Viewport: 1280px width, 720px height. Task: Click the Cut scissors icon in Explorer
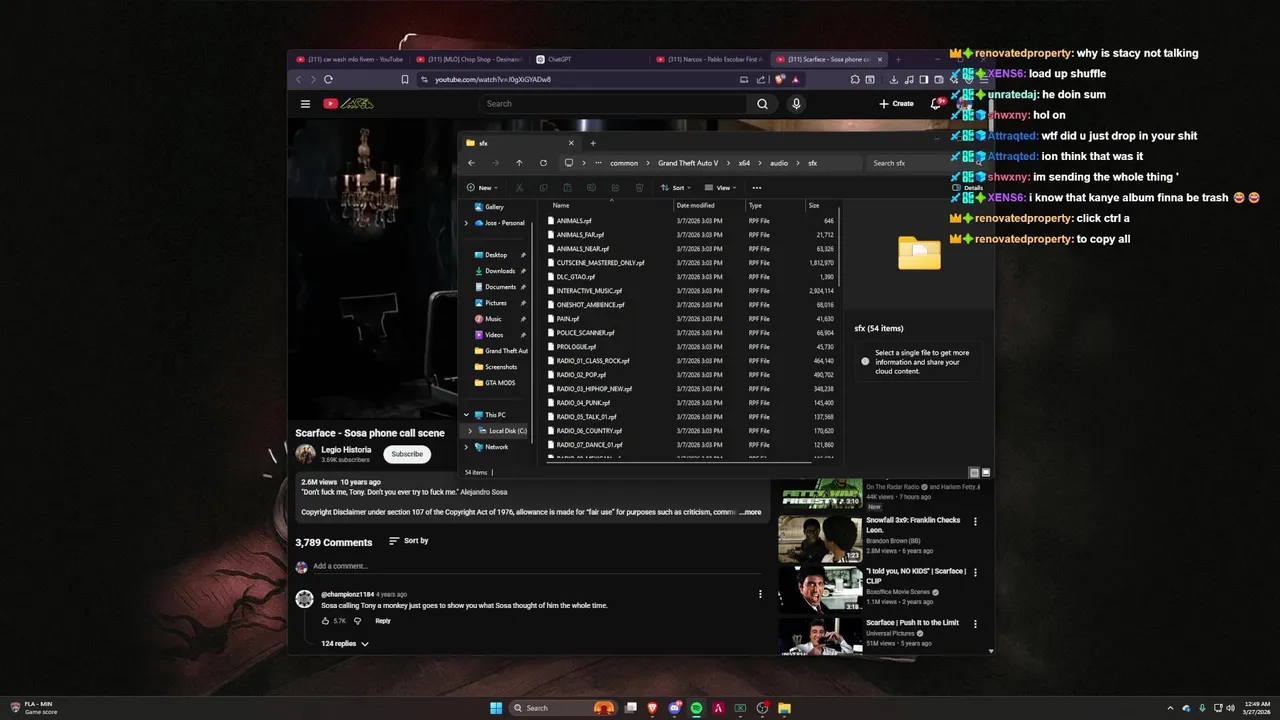[x=519, y=187]
